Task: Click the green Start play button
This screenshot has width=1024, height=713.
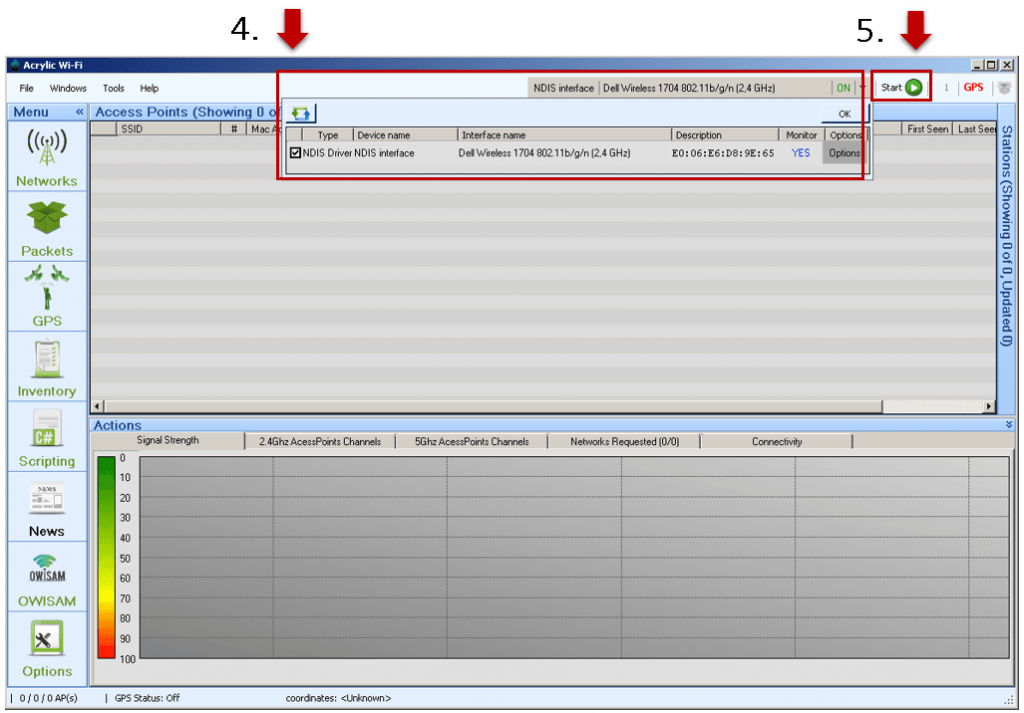Action: [914, 87]
